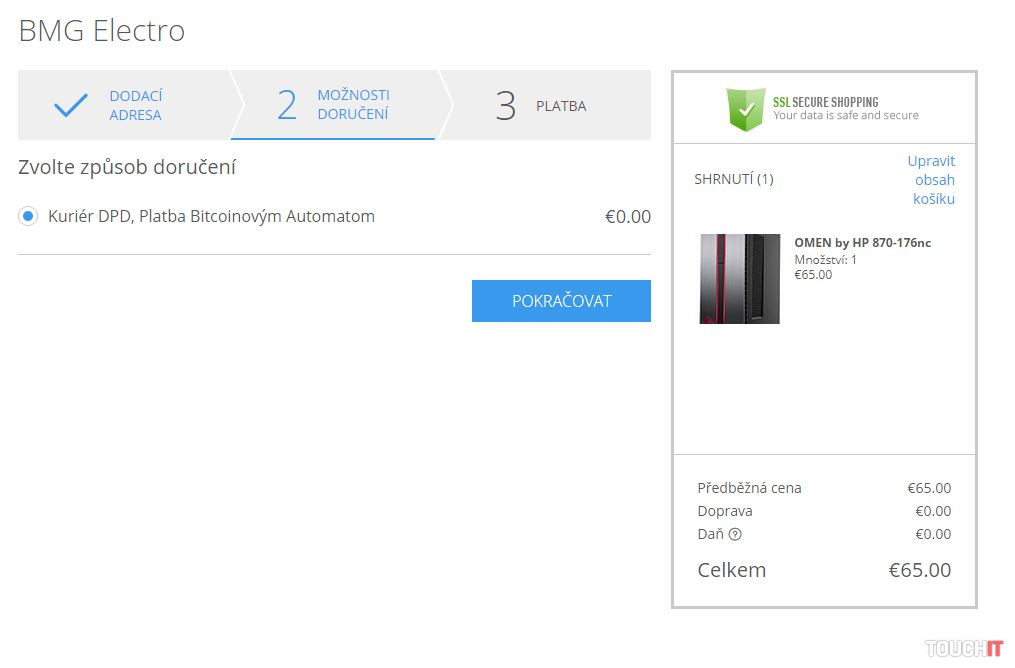
Task: Click the BMG Electro store title
Action: (x=101, y=31)
